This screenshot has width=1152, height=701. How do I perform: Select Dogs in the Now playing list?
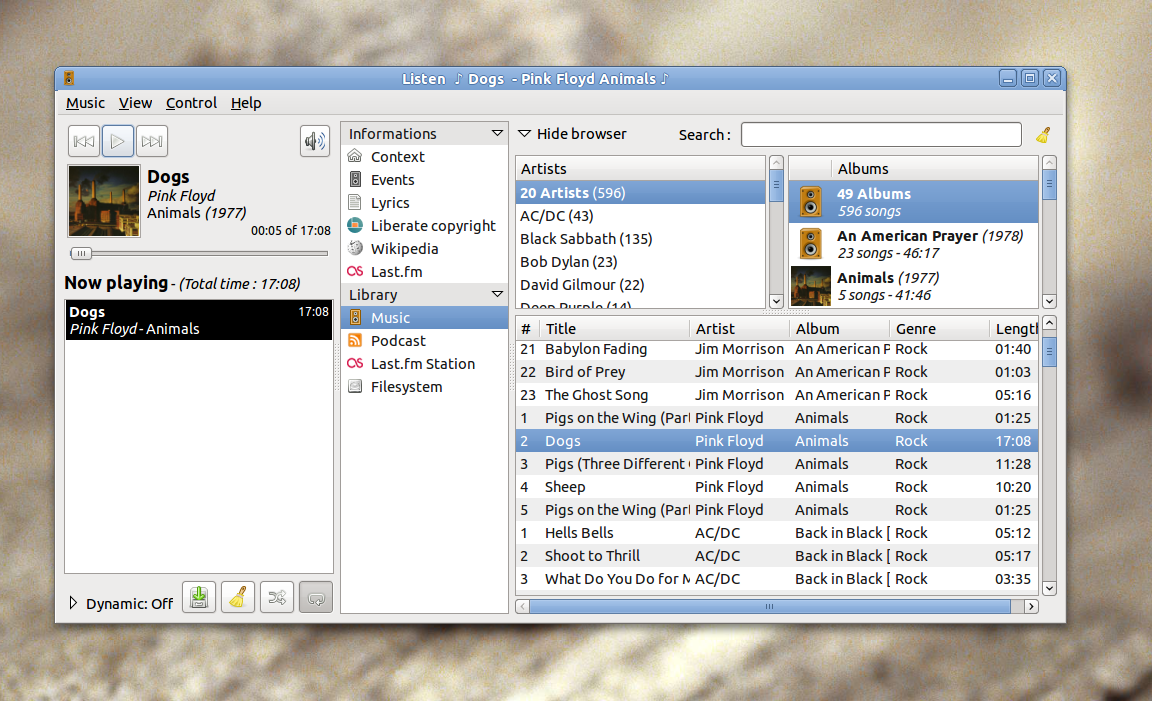coord(199,320)
